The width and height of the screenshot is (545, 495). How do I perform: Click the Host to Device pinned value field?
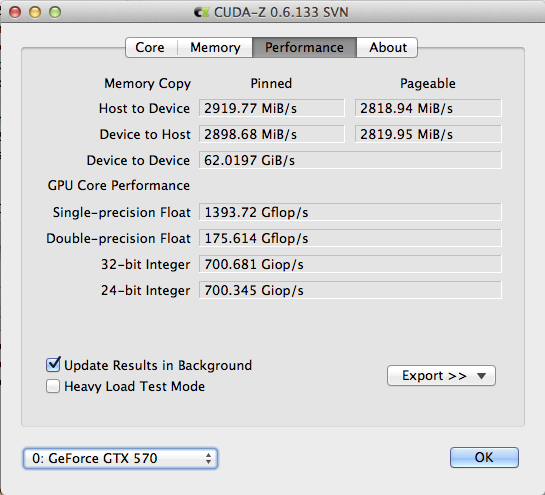pos(271,108)
